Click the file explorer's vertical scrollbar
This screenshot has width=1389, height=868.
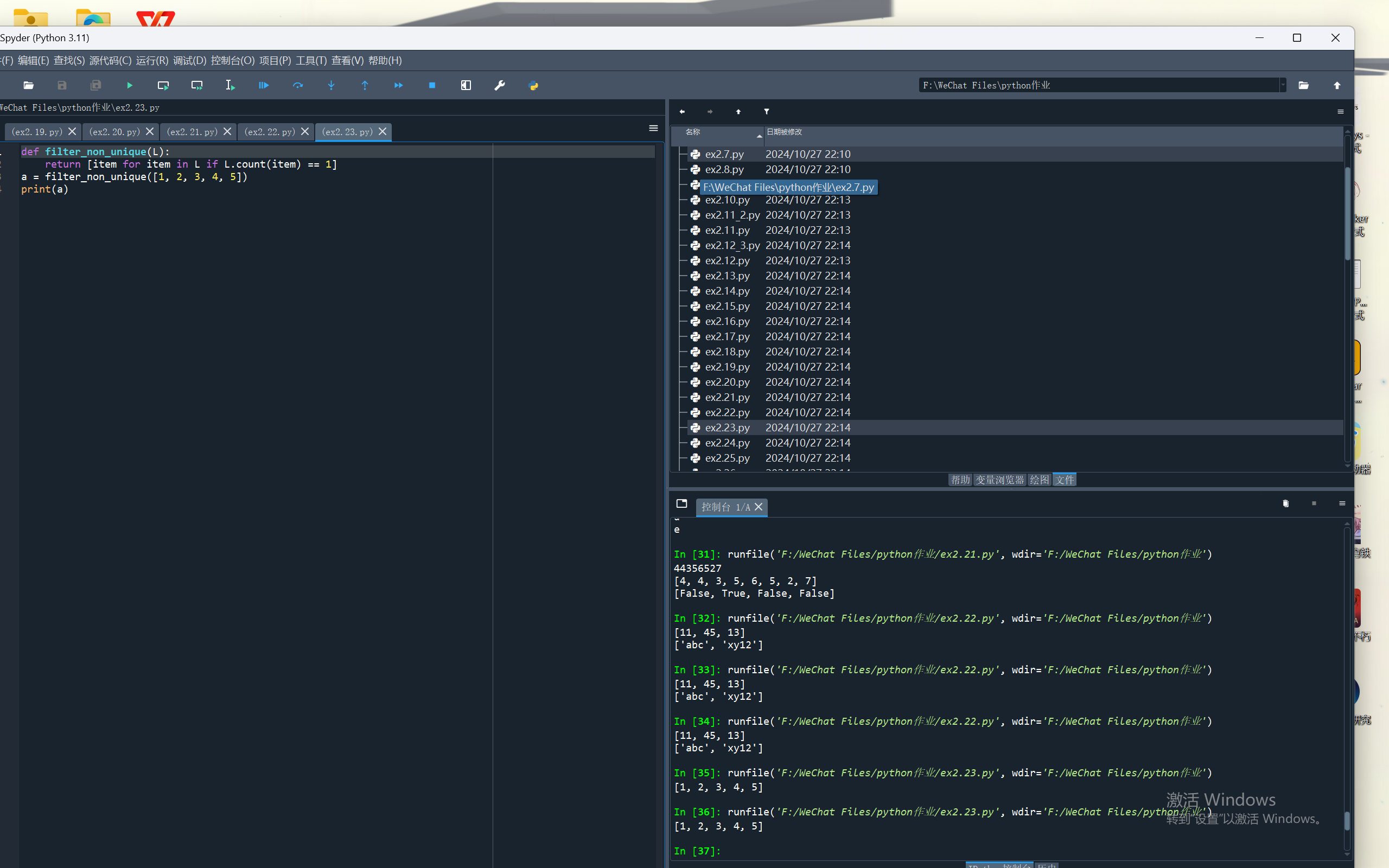[x=1347, y=213]
